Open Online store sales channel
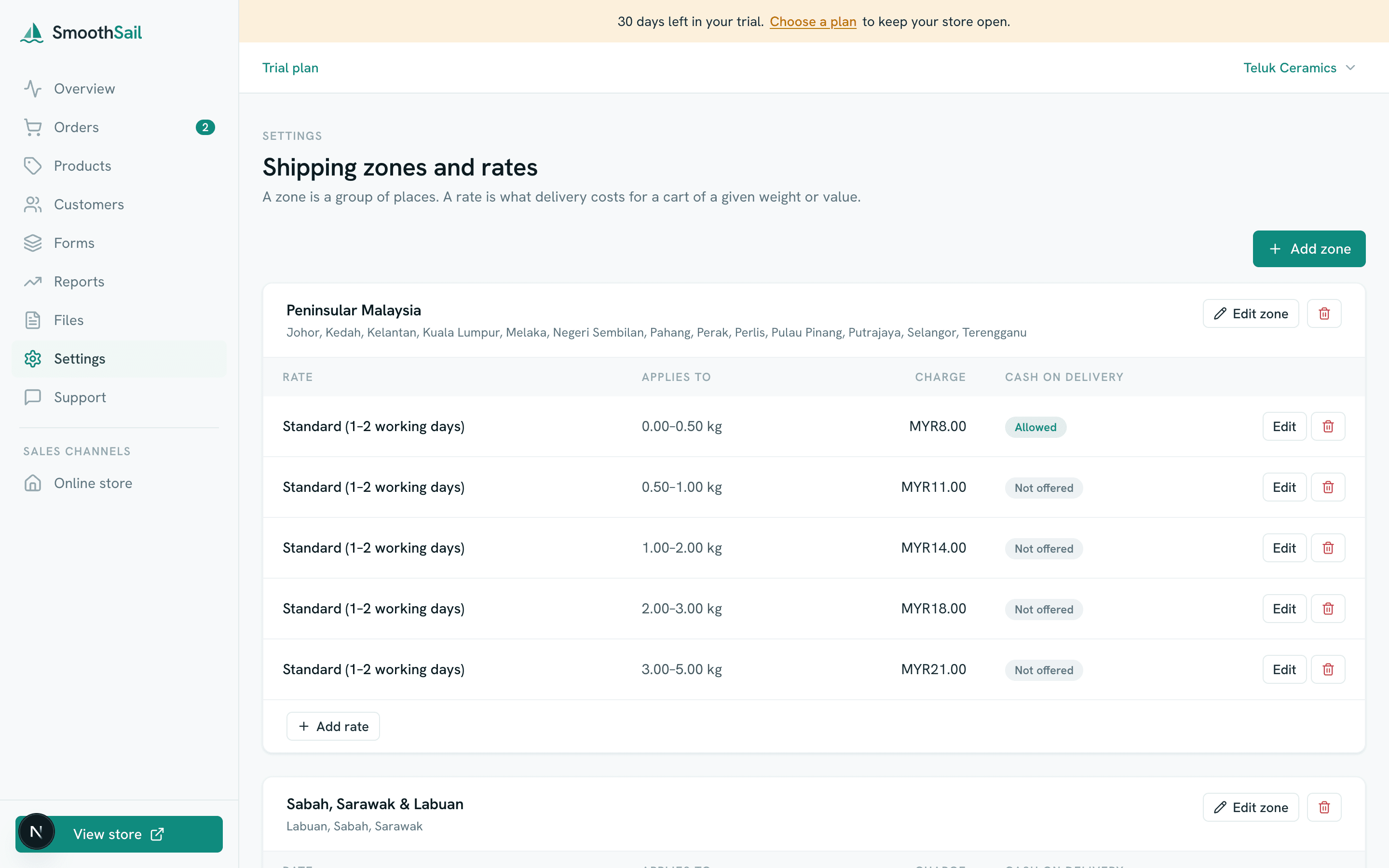The image size is (1389, 868). point(119,483)
